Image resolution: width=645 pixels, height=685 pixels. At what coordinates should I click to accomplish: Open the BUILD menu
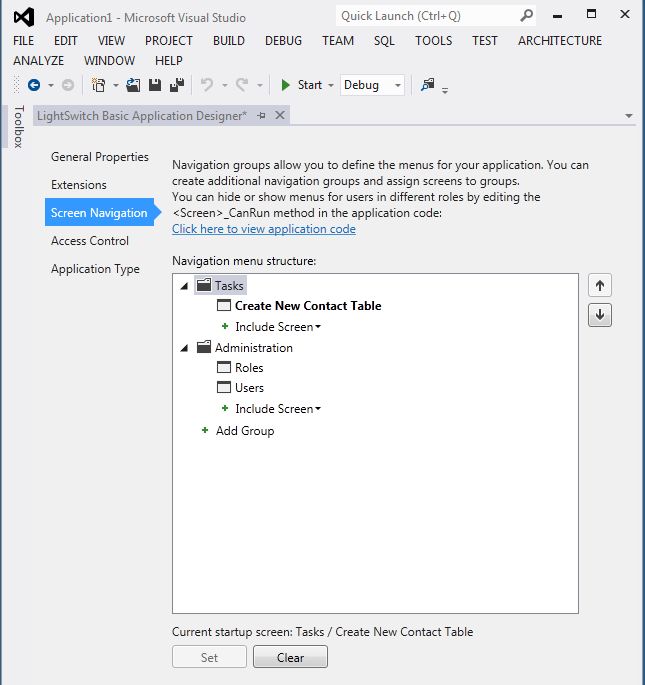pyautogui.click(x=229, y=41)
